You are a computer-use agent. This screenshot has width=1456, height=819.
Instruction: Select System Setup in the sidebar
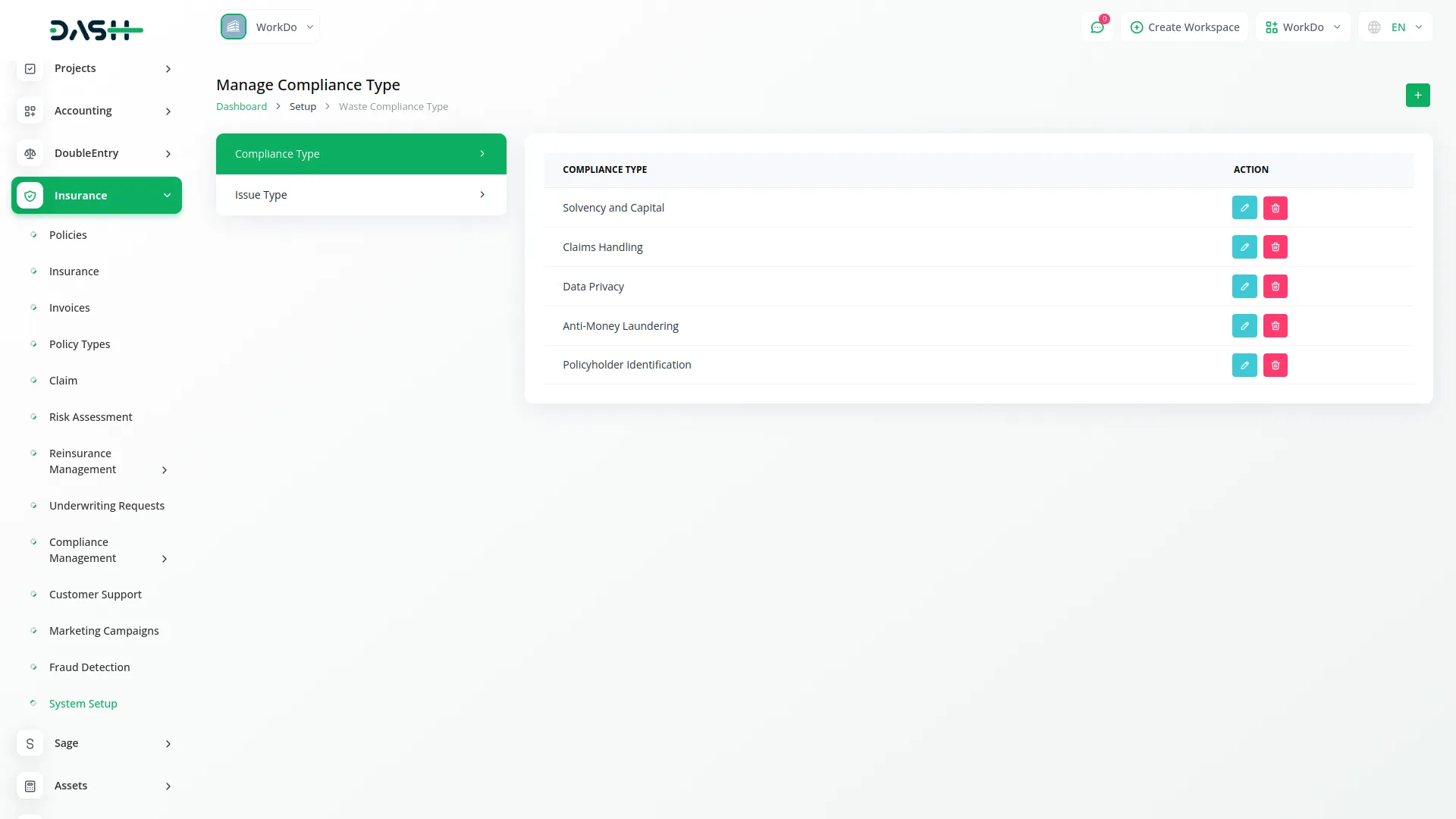point(83,703)
